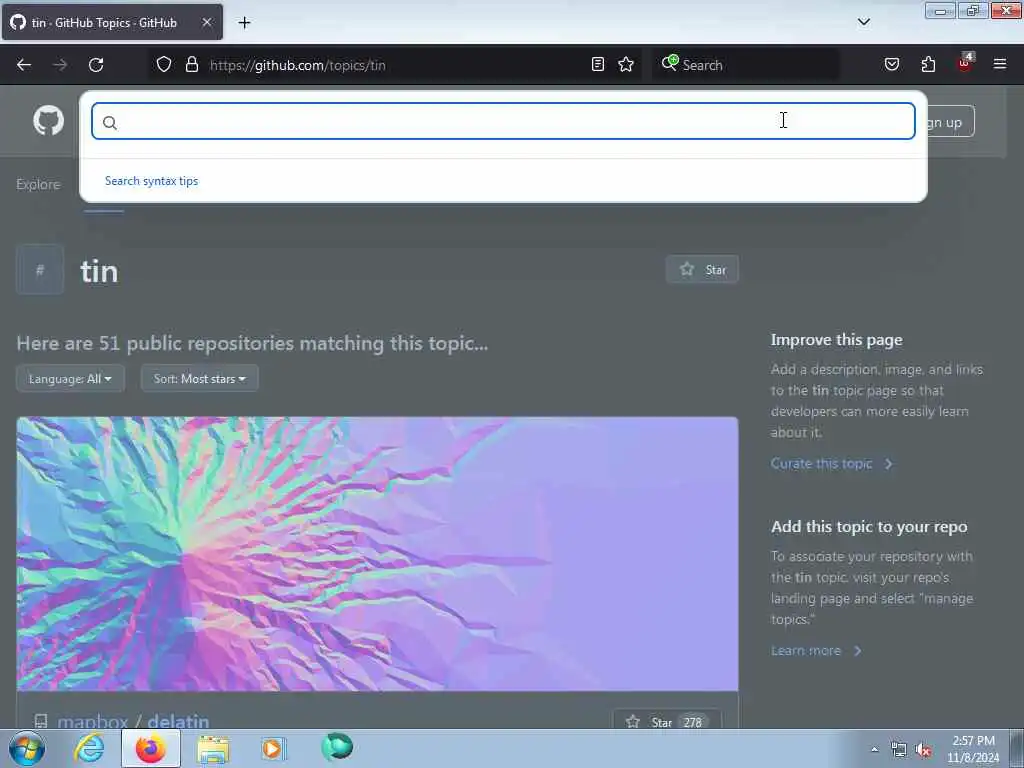This screenshot has height=768, width=1024.
Task: Toggle reader view icon in address bar
Action: [598, 65]
